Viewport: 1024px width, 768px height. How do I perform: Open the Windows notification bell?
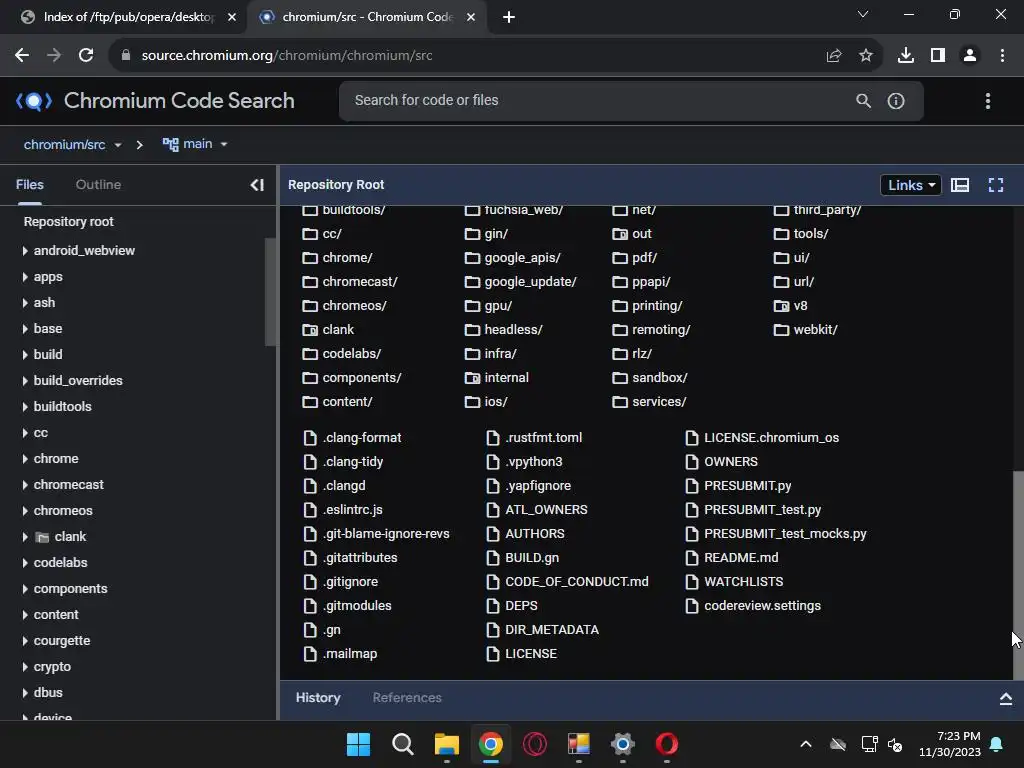(x=997, y=744)
